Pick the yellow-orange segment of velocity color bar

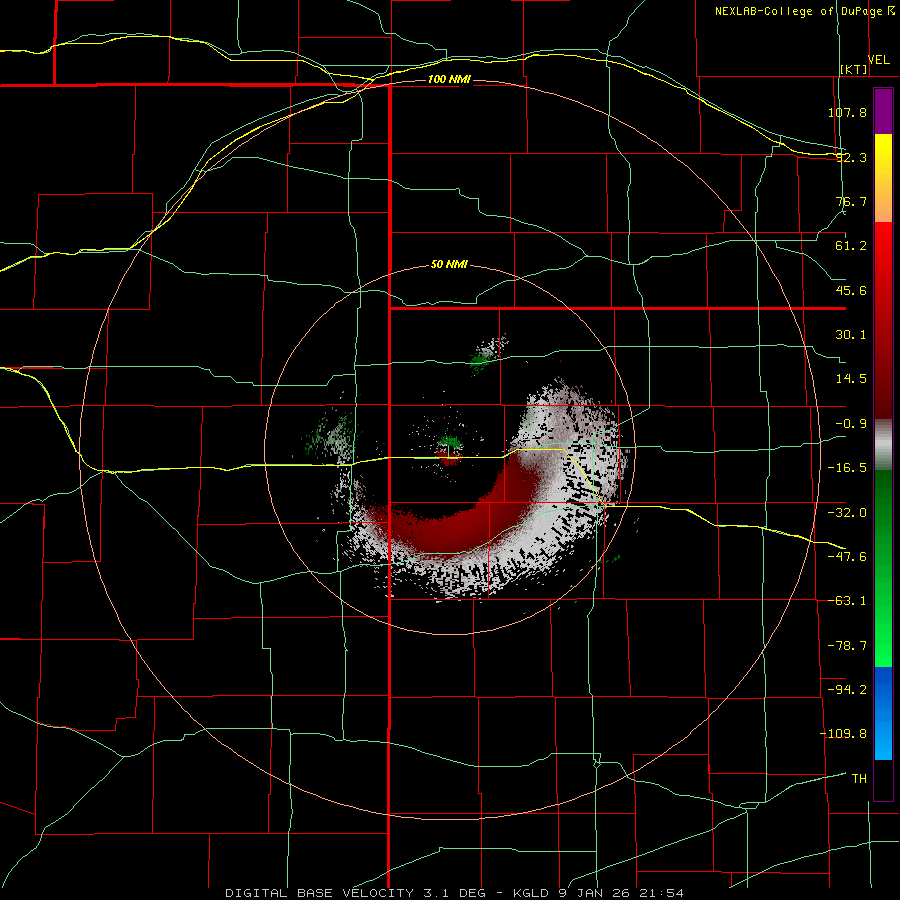883,178
